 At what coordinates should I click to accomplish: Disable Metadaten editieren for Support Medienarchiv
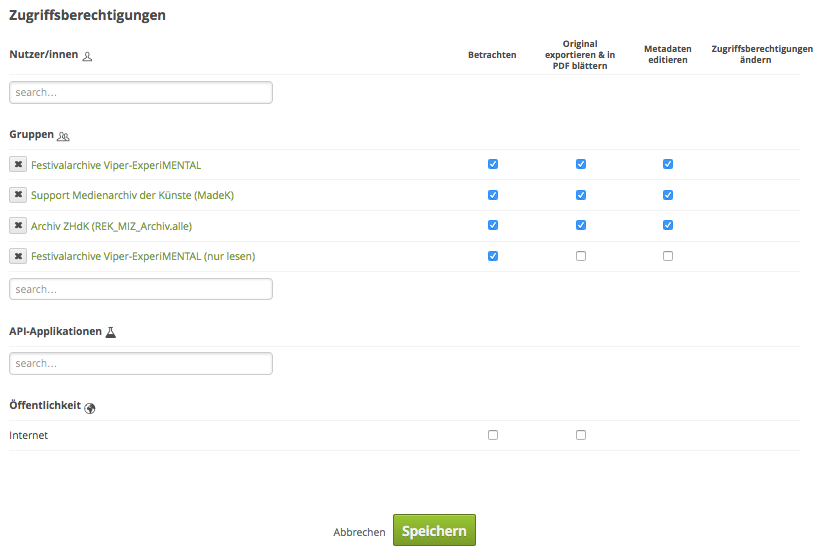pyautogui.click(x=668, y=195)
